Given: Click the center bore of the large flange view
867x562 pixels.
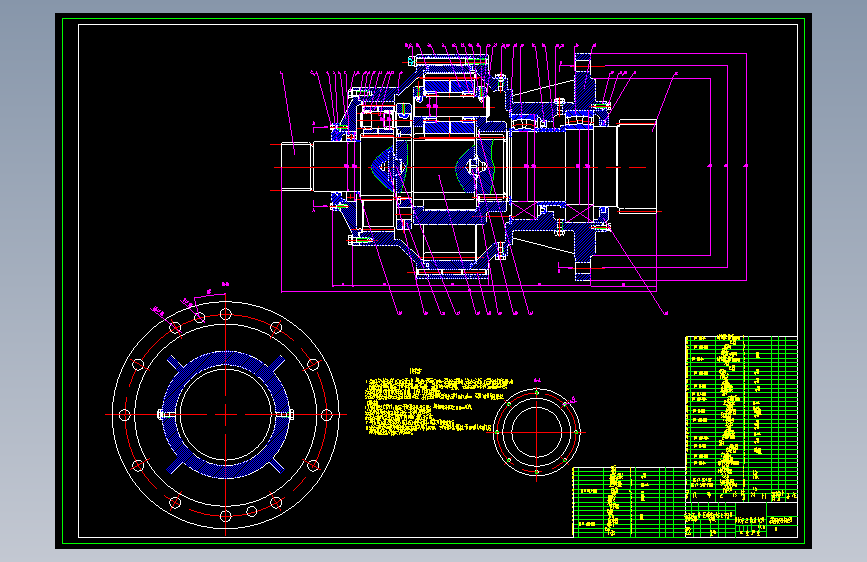Looking at the screenshot, I should [226, 414].
